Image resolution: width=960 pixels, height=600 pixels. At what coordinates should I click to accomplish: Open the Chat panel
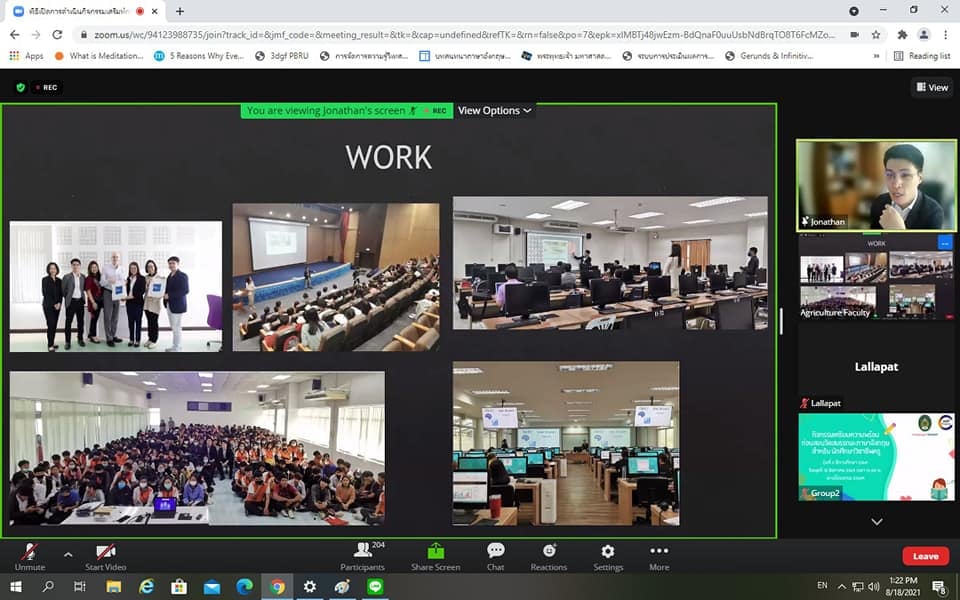[495, 557]
